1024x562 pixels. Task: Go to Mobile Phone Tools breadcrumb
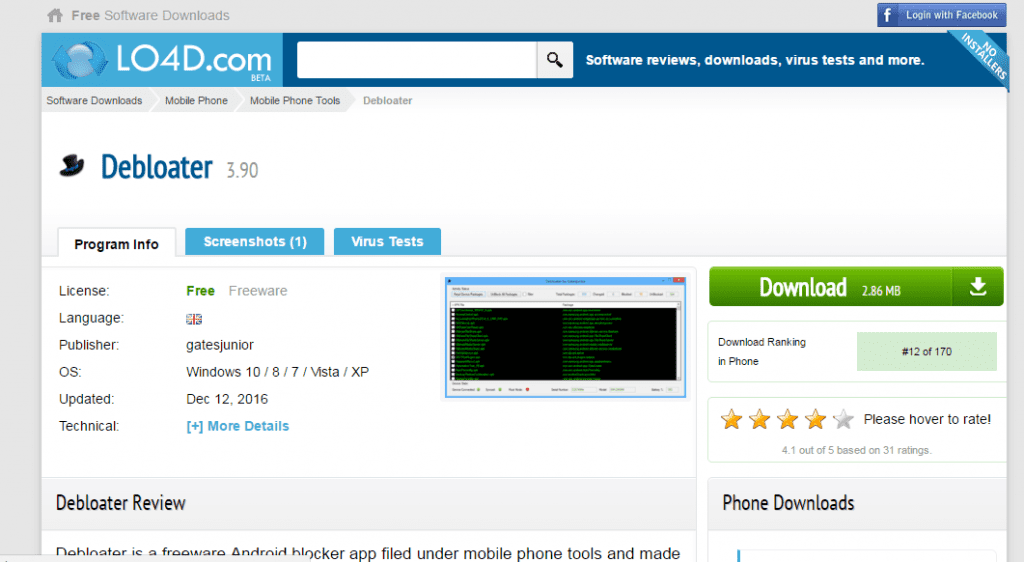pyautogui.click(x=295, y=101)
